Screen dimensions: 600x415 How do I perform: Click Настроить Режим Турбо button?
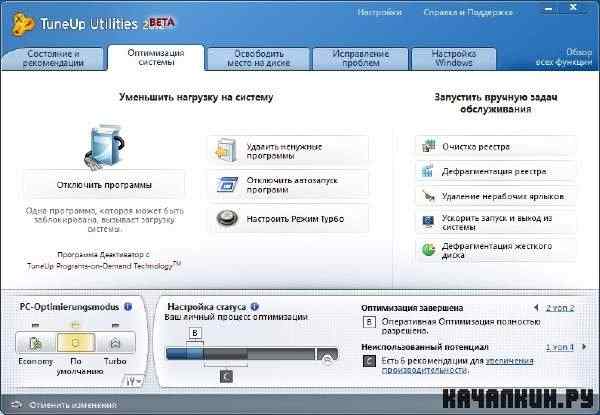tap(289, 218)
